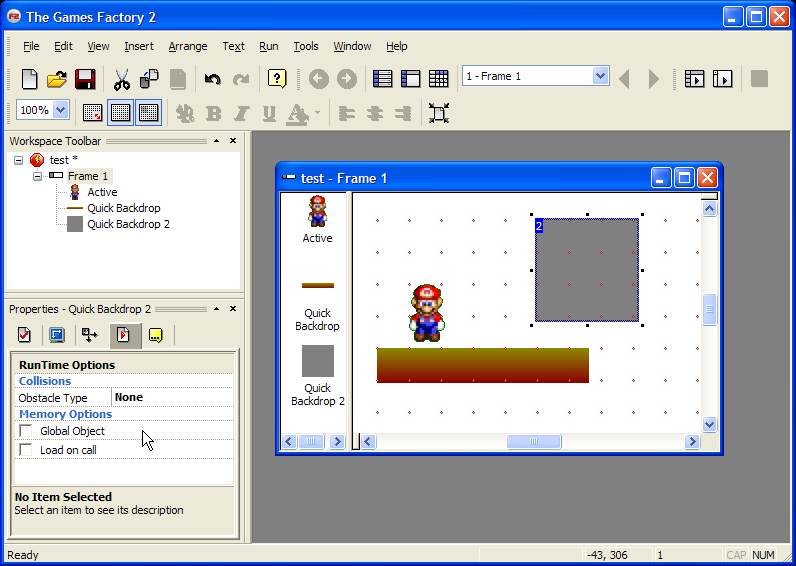Open a file with the folder icon
Screen dimensions: 796x566
click(57, 79)
